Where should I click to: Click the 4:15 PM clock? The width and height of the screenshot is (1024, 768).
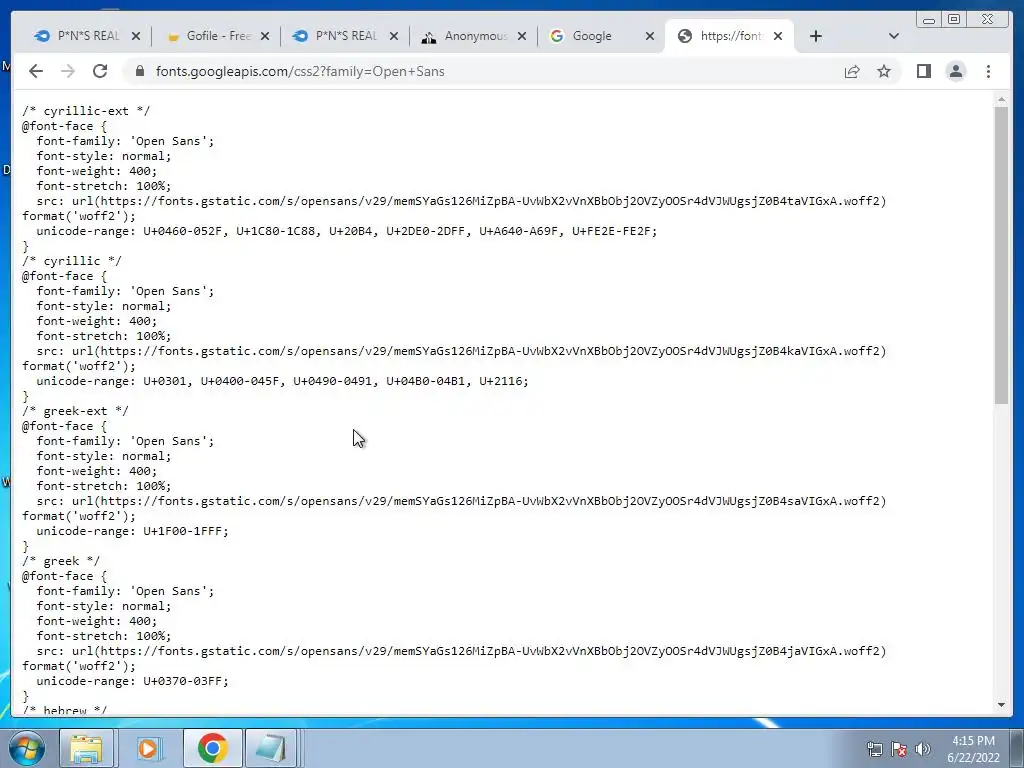click(x=973, y=741)
